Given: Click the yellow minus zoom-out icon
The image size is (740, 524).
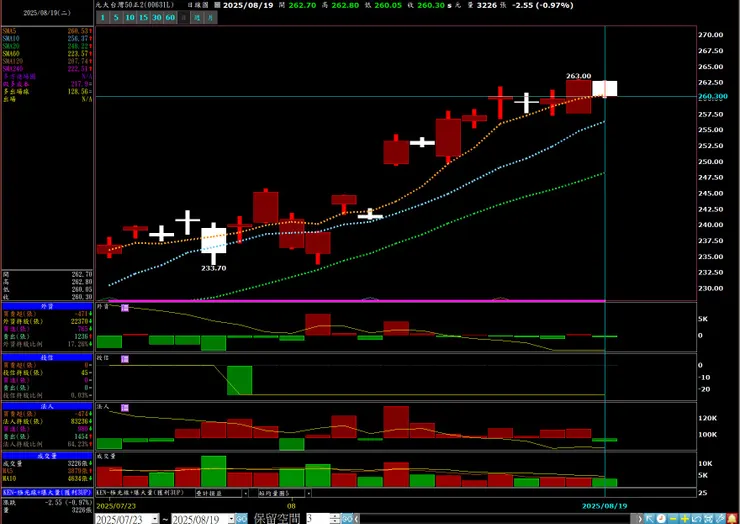Looking at the screenshot, I should tap(673, 519).
